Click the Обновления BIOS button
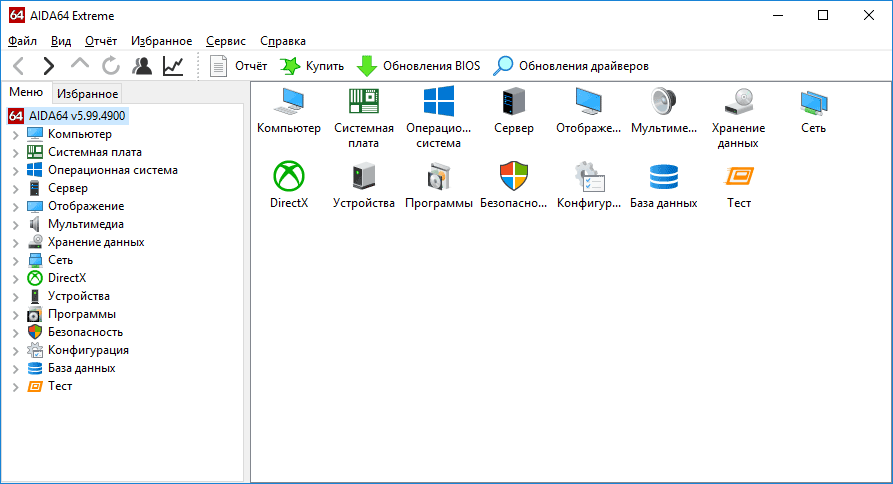Screen dimensions: 893x484 419,66
